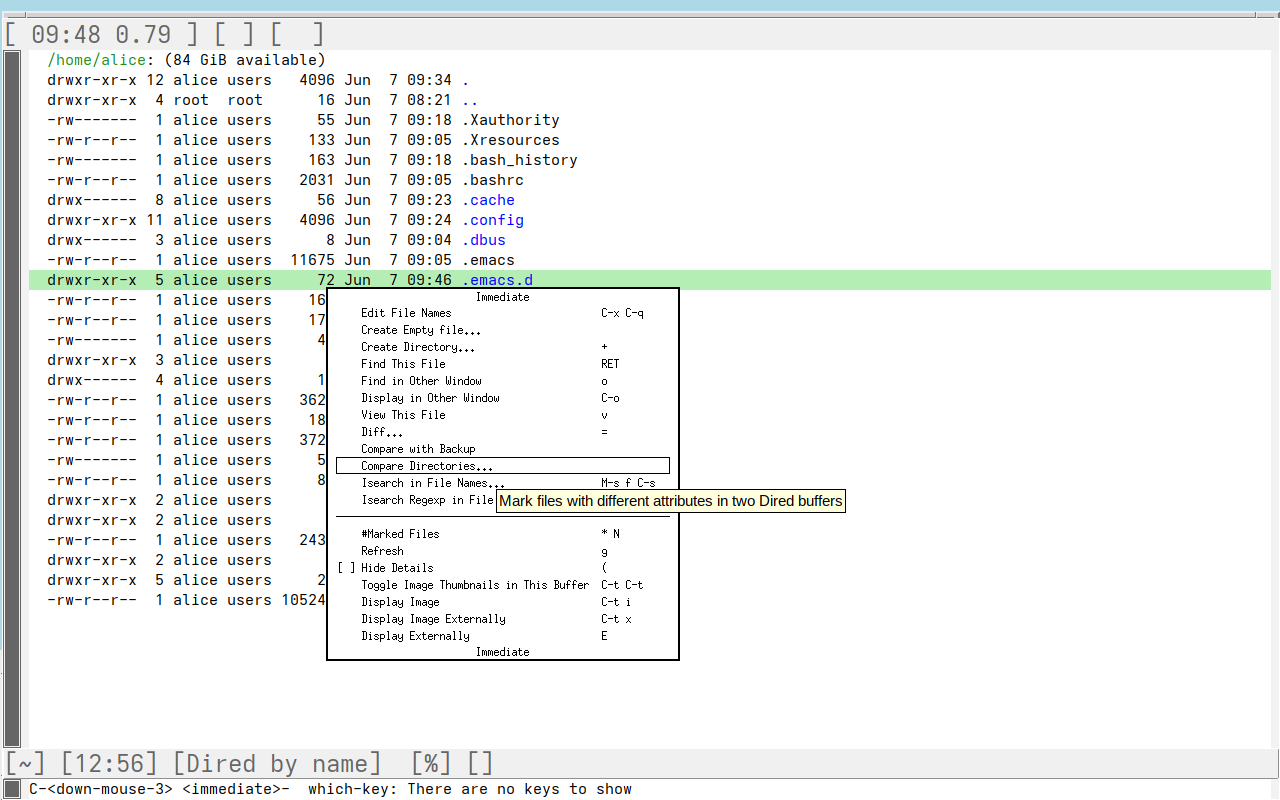This screenshot has height=800, width=1280.
Task: Click the root owner in the .. row
Action: pyautogui.click(x=191, y=100)
